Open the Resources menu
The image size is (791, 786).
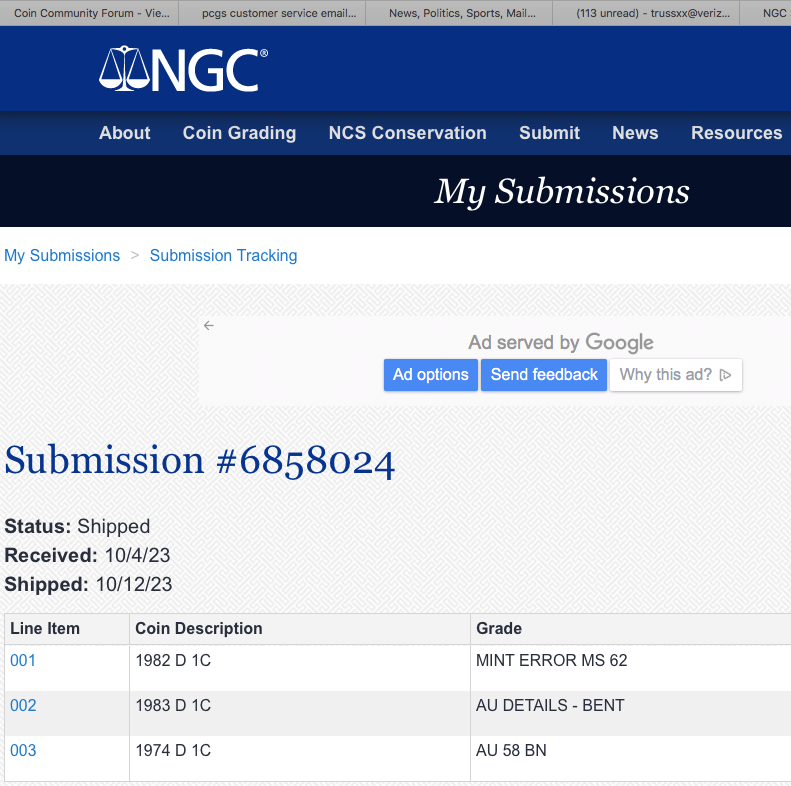tap(736, 133)
